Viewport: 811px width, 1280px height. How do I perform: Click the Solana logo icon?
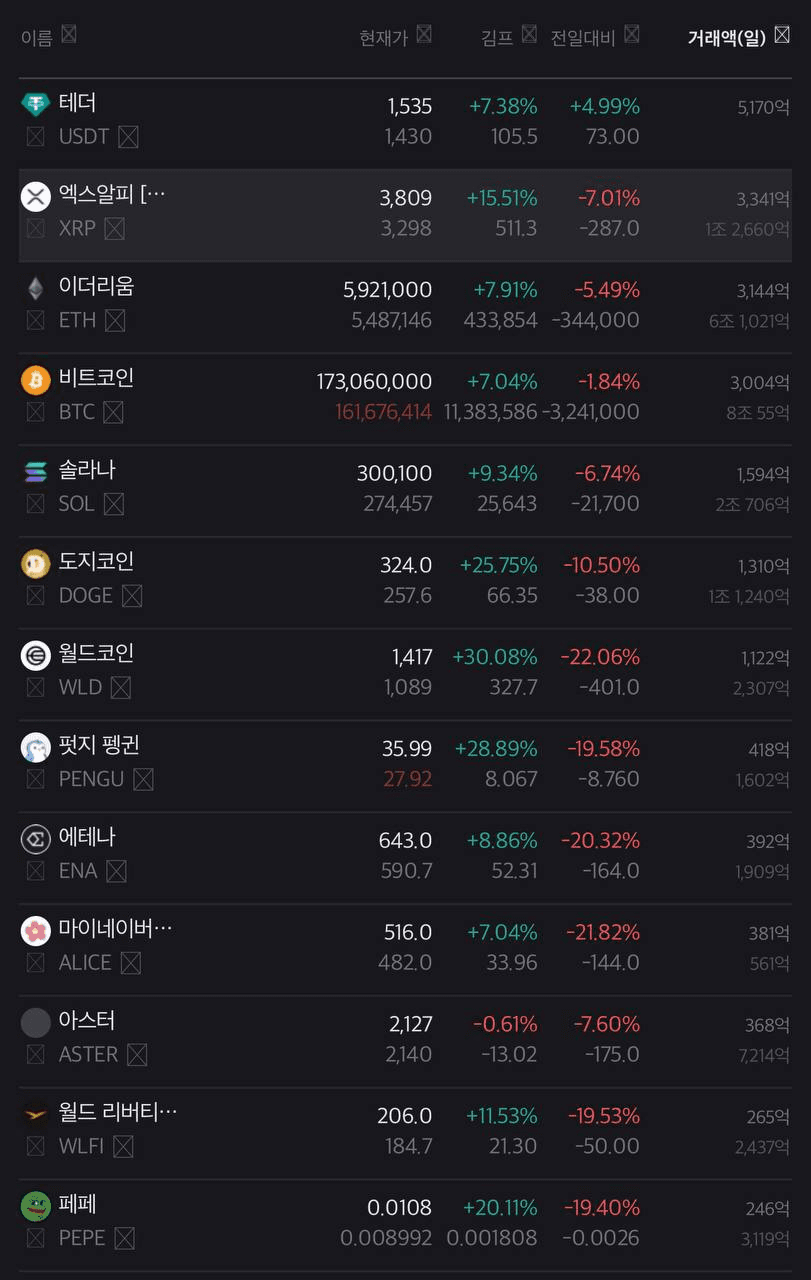[36, 472]
